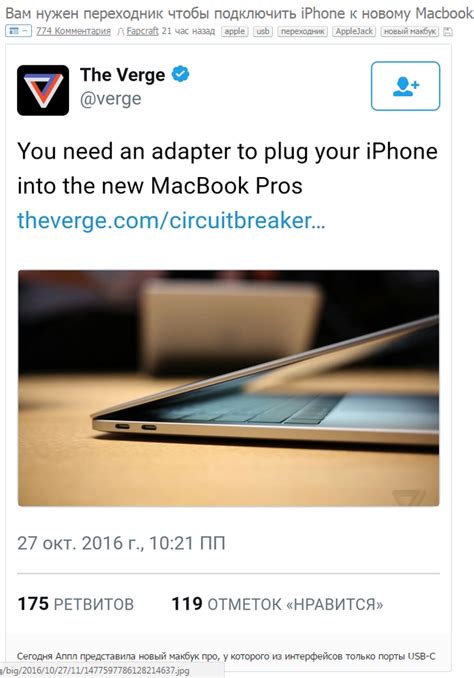Open the MacBook Pro photo
This screenshot has height=678, width=474.
[228, 388]
